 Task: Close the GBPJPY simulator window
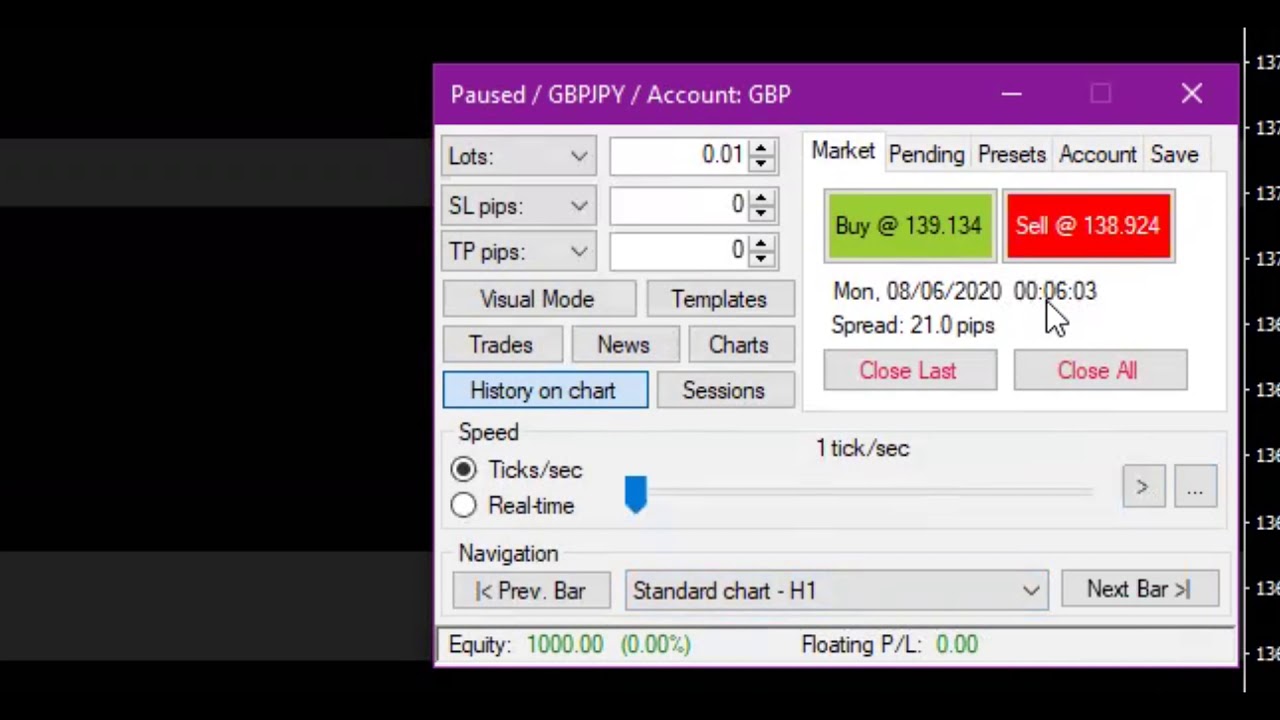[x=1191, y=94]
